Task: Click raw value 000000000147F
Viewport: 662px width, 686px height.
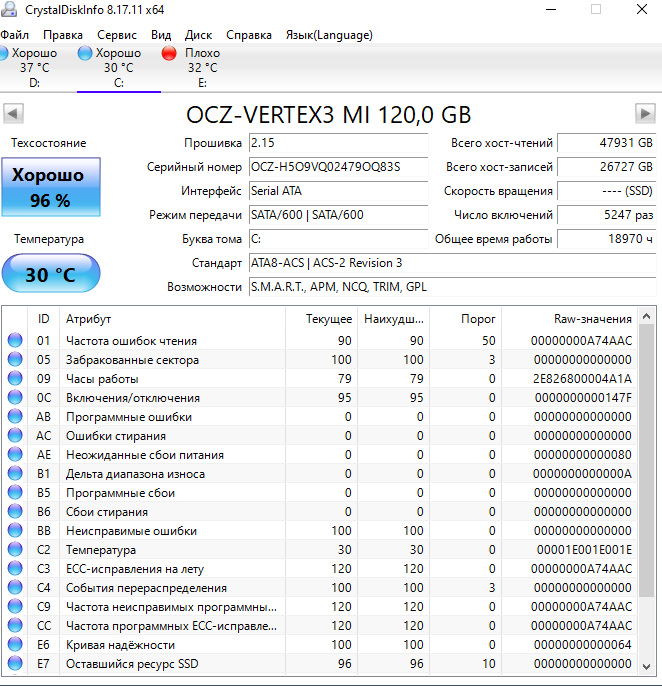Action: point(583,398)
